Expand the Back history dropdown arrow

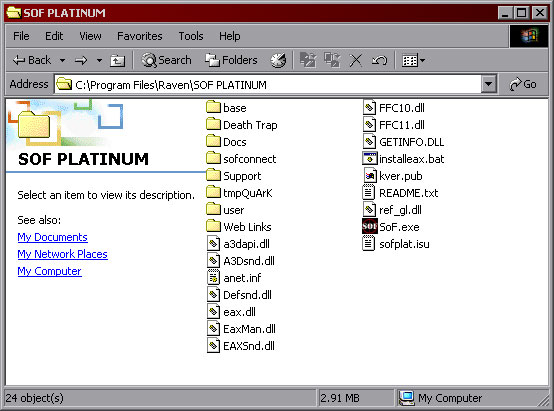[x=63, y=60]
